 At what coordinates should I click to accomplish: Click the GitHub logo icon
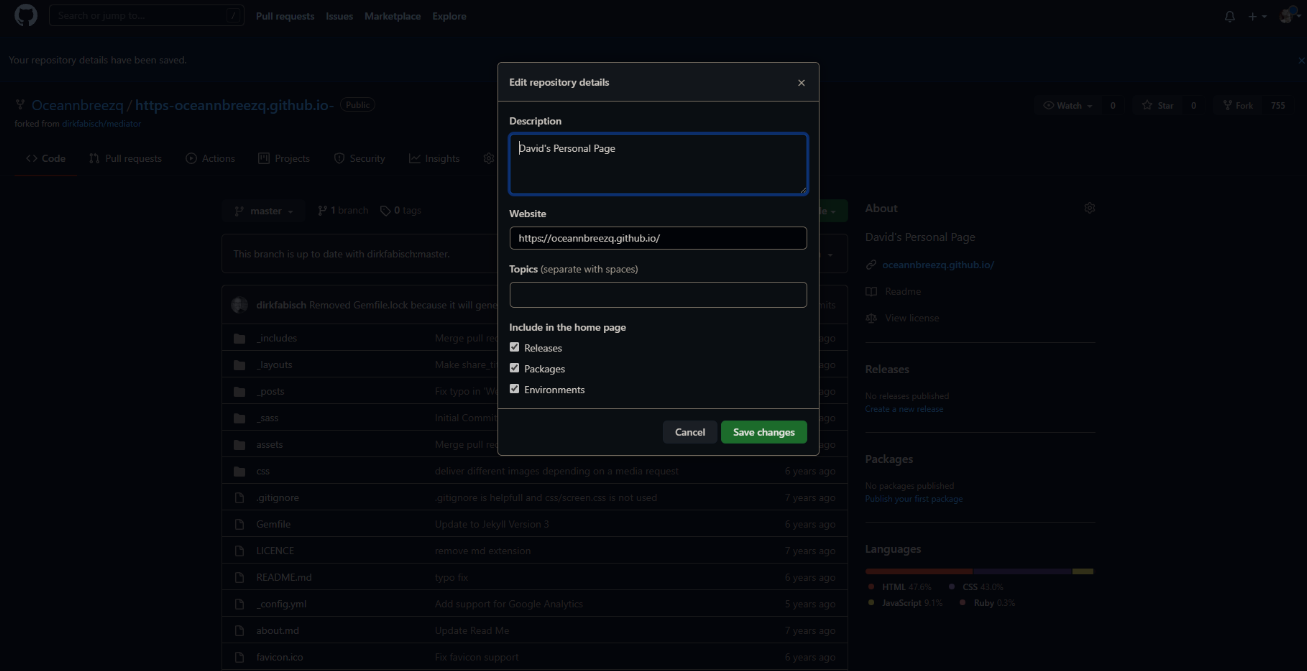click(x=25, y=16)
